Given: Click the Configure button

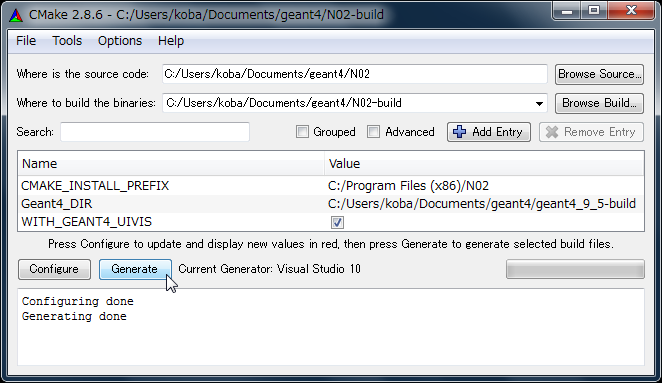Looking at the screenshot, I should 54,269.
